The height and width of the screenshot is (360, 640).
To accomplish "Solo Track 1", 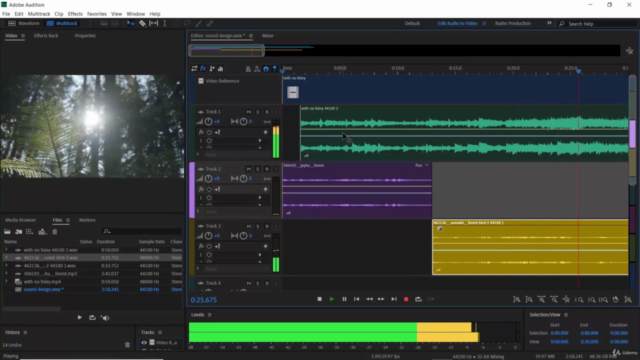I will (258, 112).
